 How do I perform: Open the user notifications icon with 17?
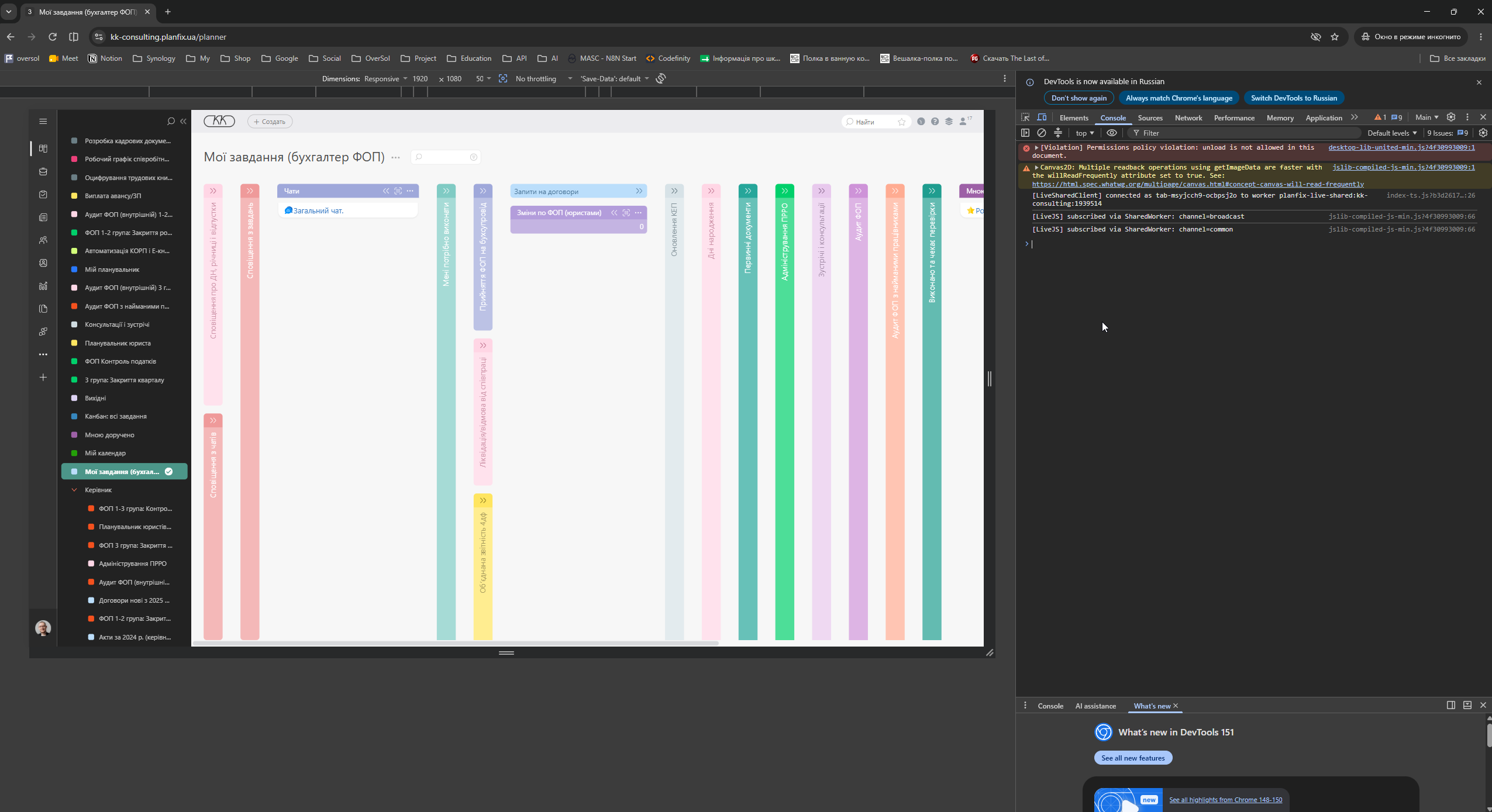pos(965,121)
